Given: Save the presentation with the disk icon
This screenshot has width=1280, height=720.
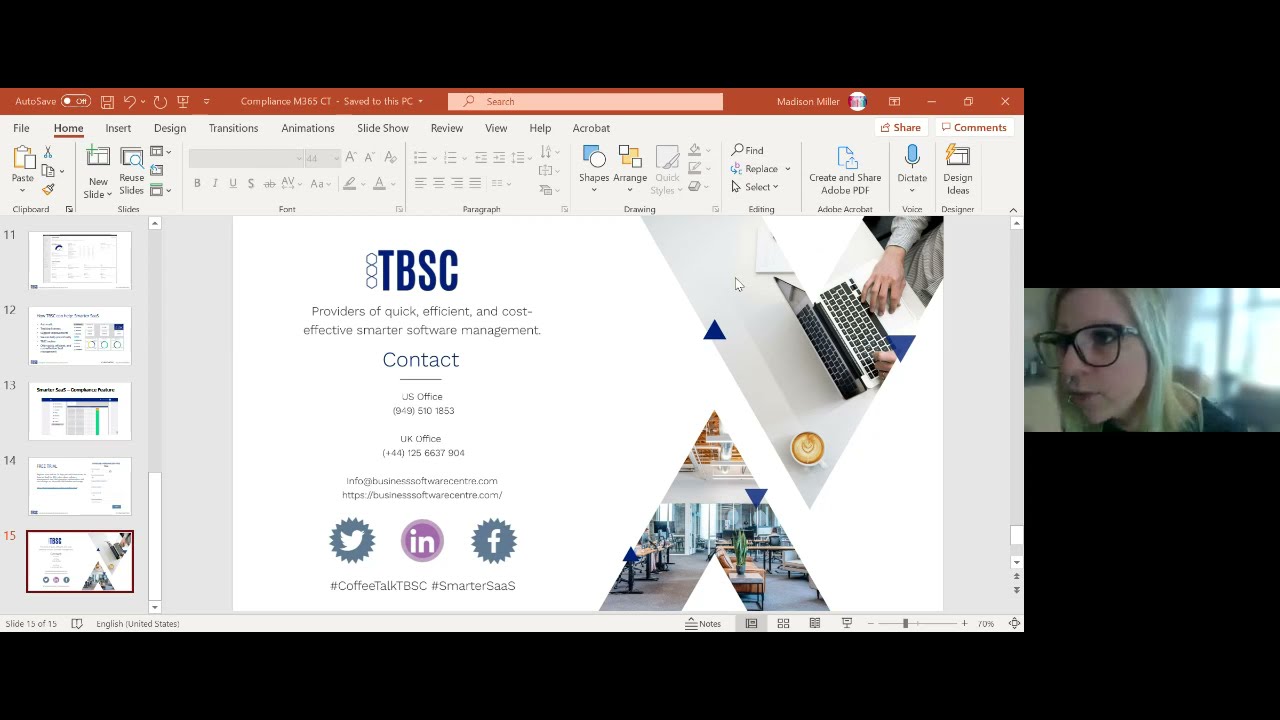Looking at the screenshot, I should point(107,101).
